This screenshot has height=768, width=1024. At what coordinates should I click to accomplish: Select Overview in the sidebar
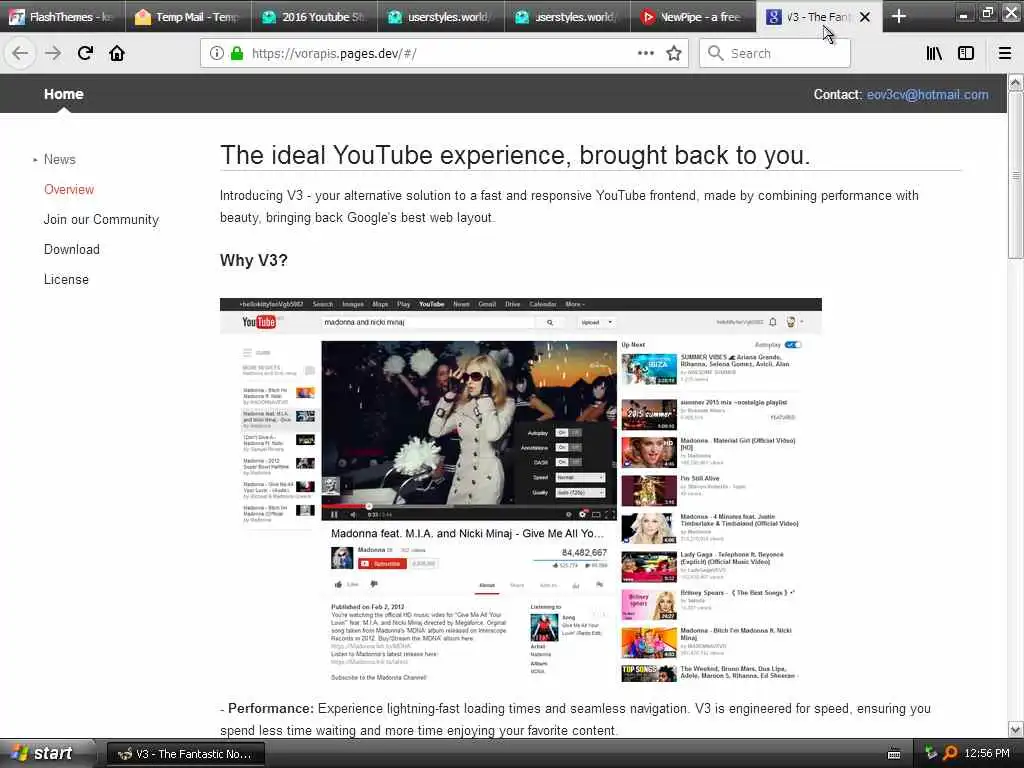[x=69, y=189]
